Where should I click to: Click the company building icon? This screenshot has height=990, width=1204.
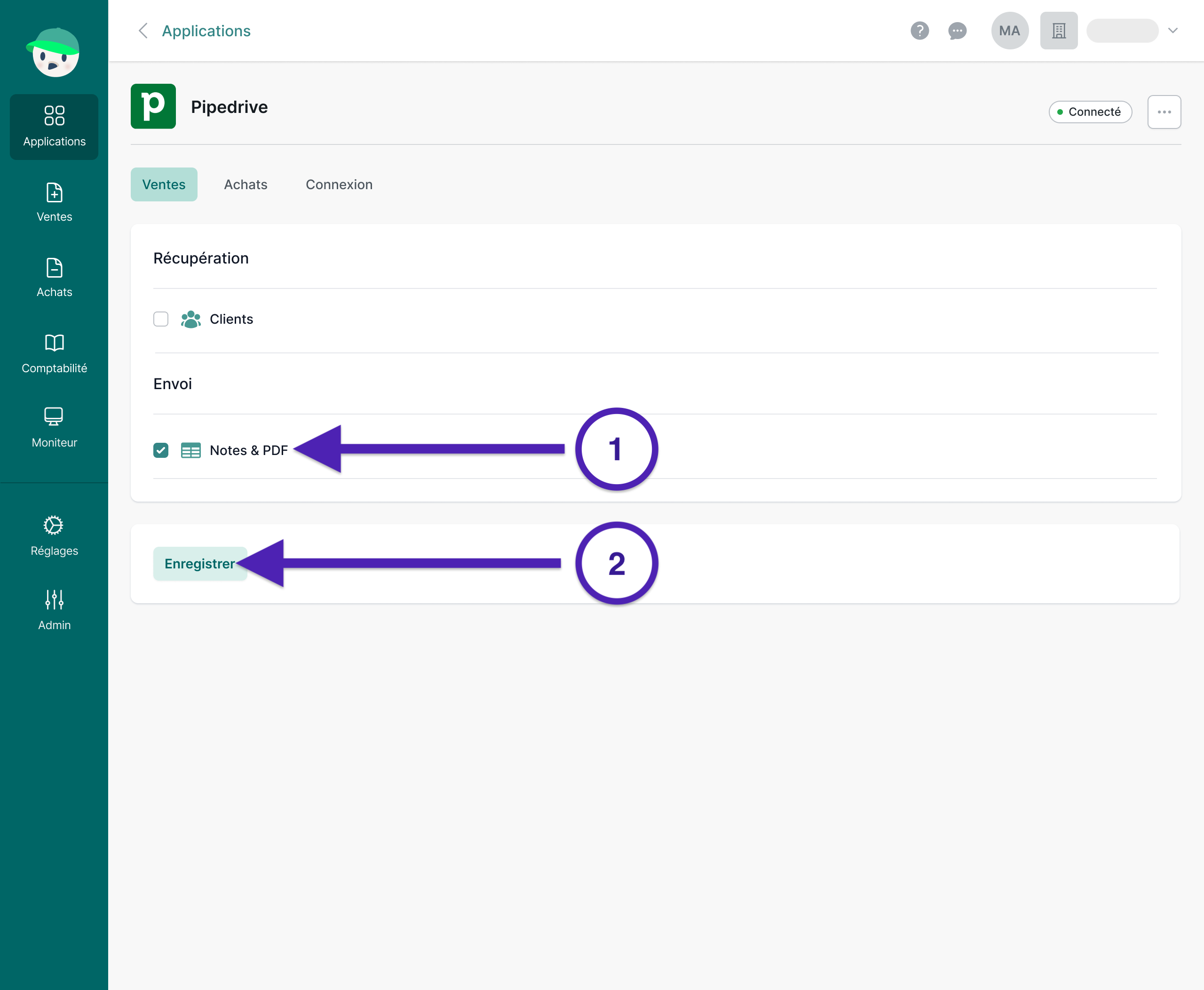tap(1059, 31)
